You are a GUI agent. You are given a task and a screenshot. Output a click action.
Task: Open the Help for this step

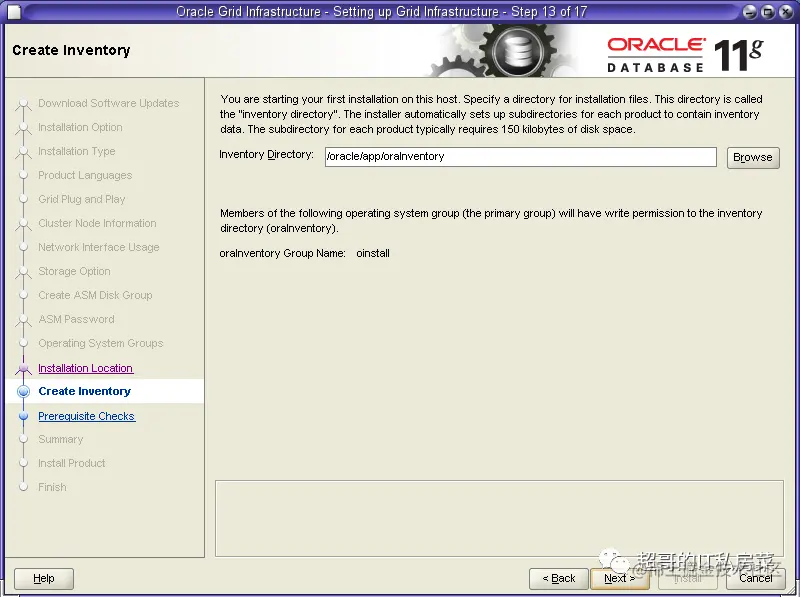tap(44, 578)
